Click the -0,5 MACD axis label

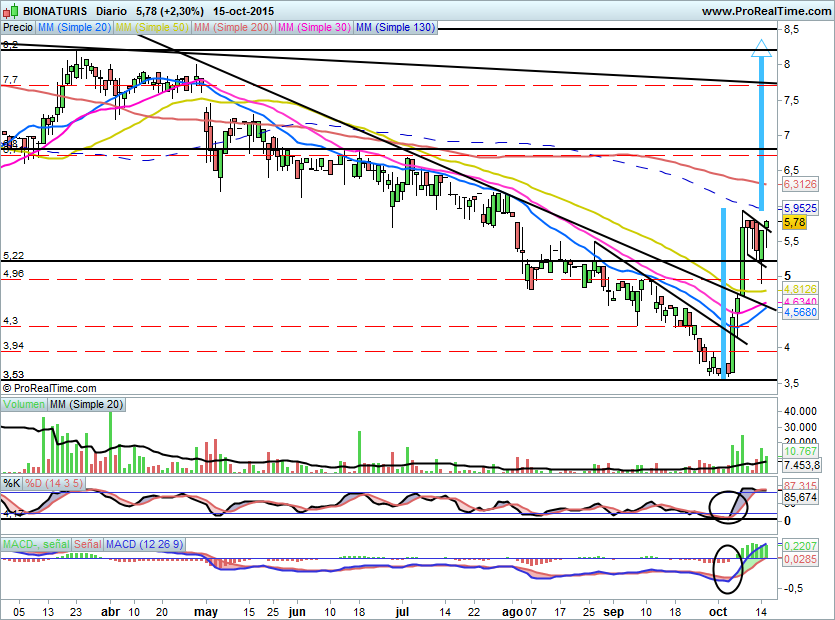(x=793, y=589)
